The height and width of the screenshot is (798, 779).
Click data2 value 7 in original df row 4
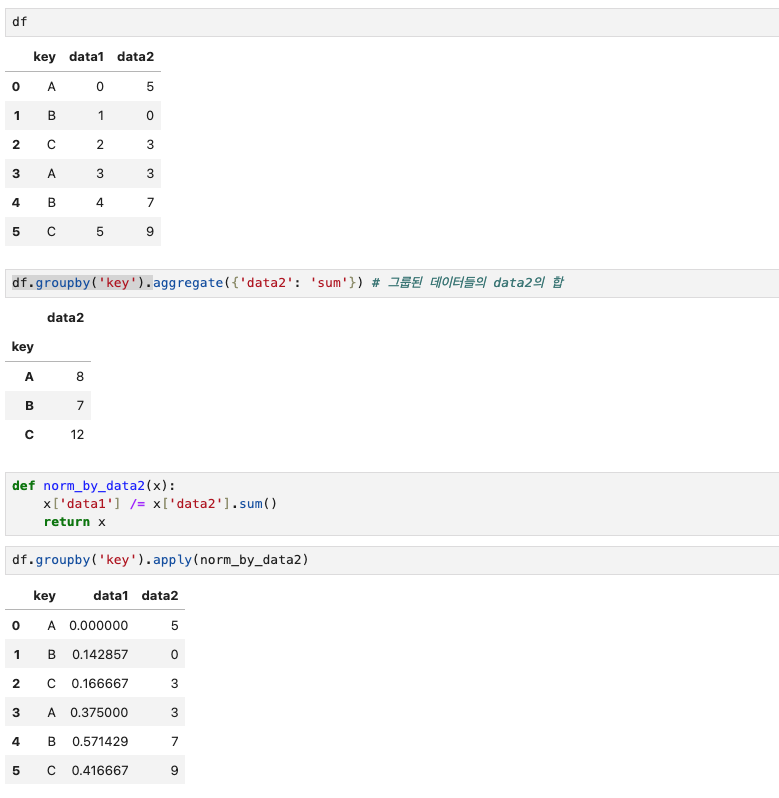point(150,203)
